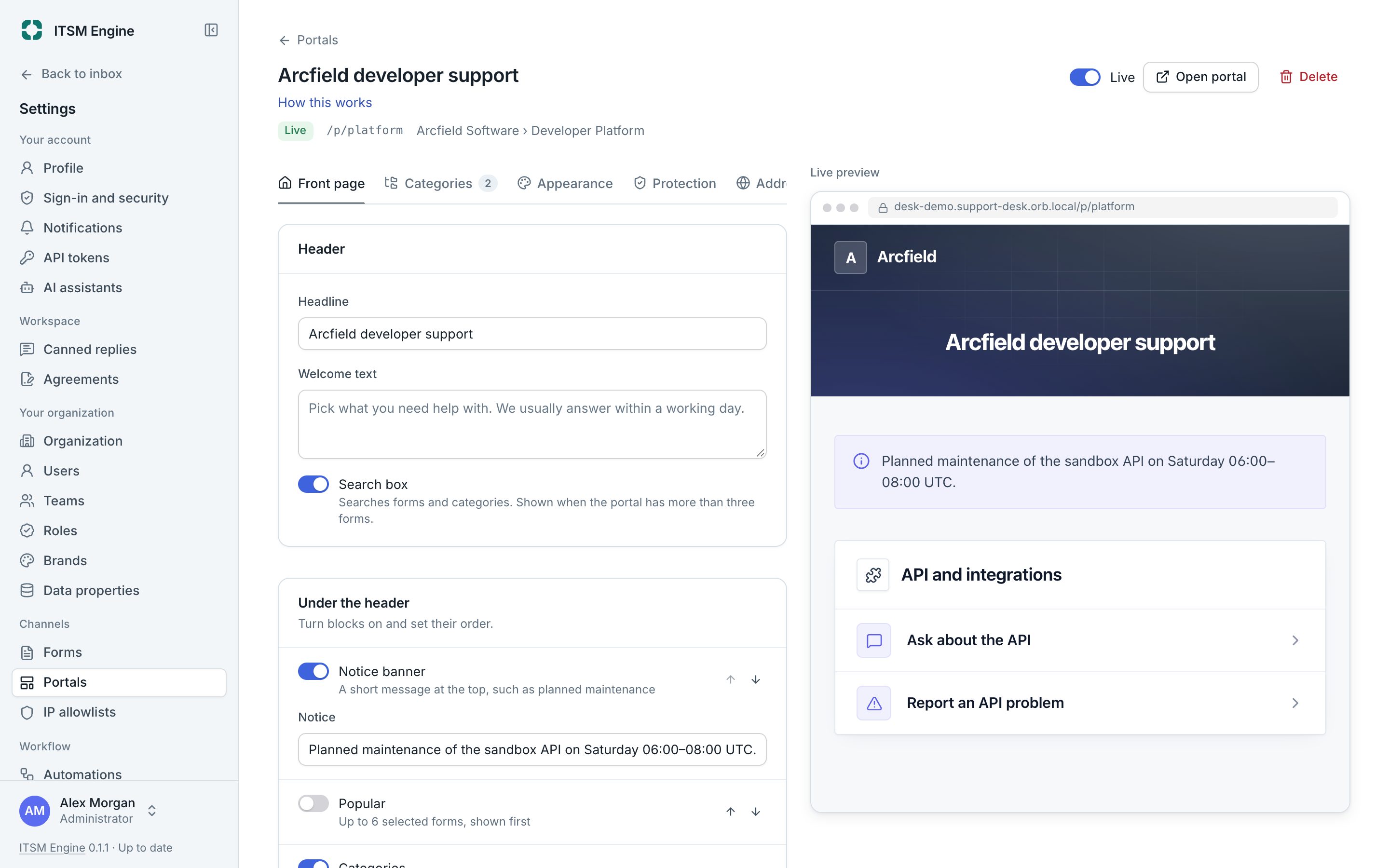Click the green Live status badge
The image size is (1389, 868).
coord(295,130)
